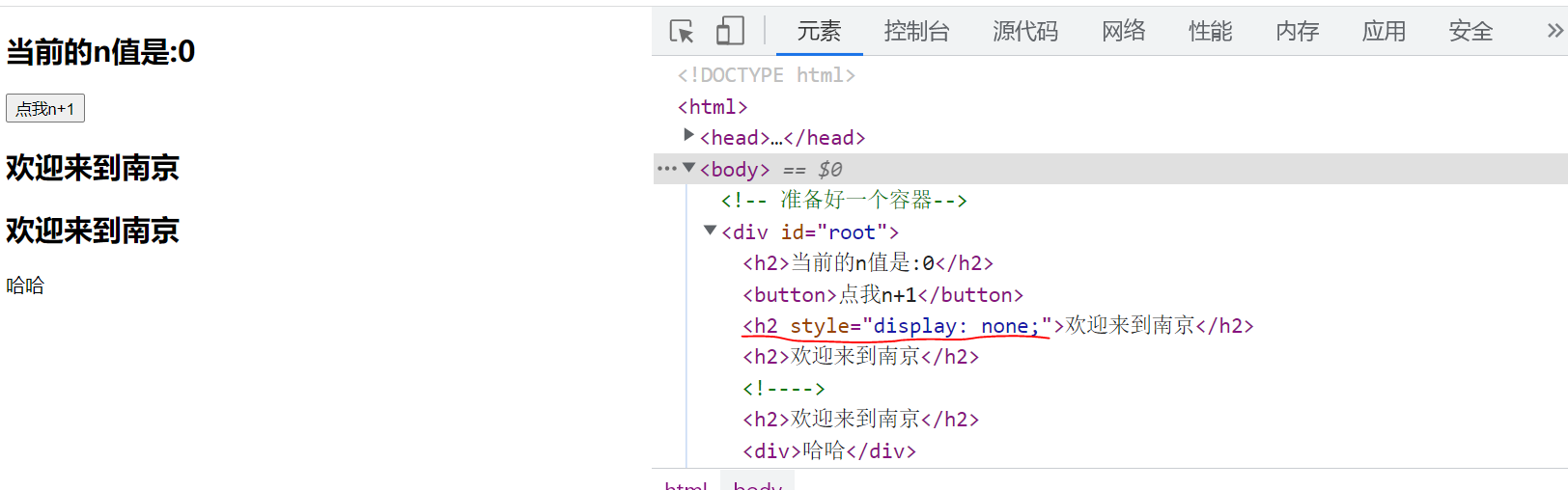Select the button 点我n+1 node
Image resolution: width=1568 pixels, height=490 pixels.
click(x=882, y=294)
